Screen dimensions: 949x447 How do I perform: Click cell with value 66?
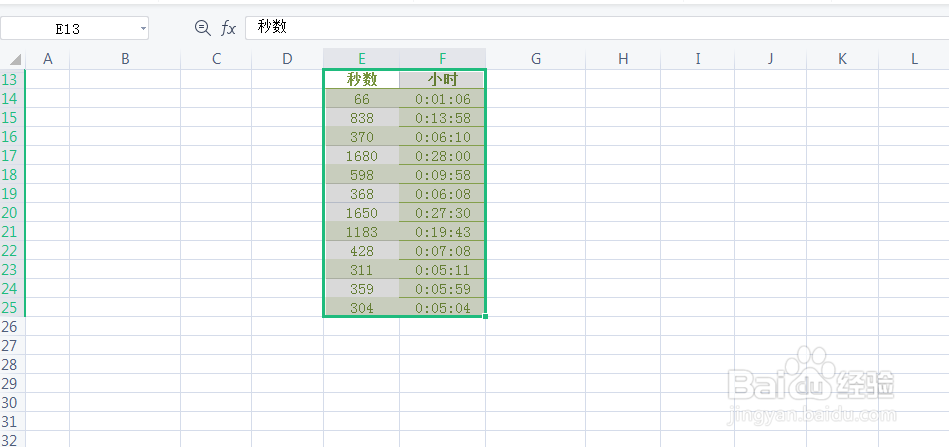362,99
